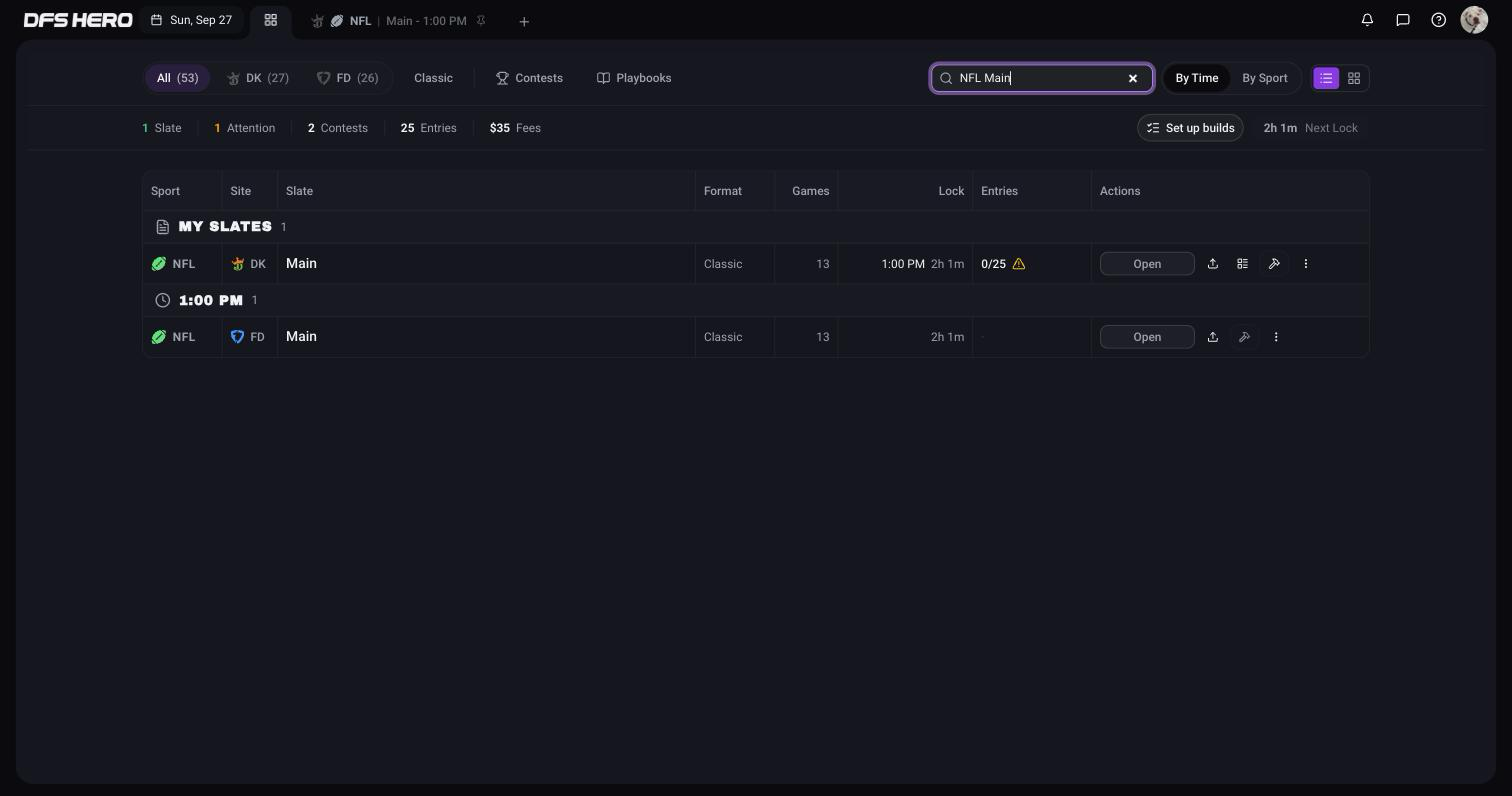This screenshot has width=1512, height=796.
Task: Open the Classic format filter
Action: pyautogui.click(x=433, y=78)
